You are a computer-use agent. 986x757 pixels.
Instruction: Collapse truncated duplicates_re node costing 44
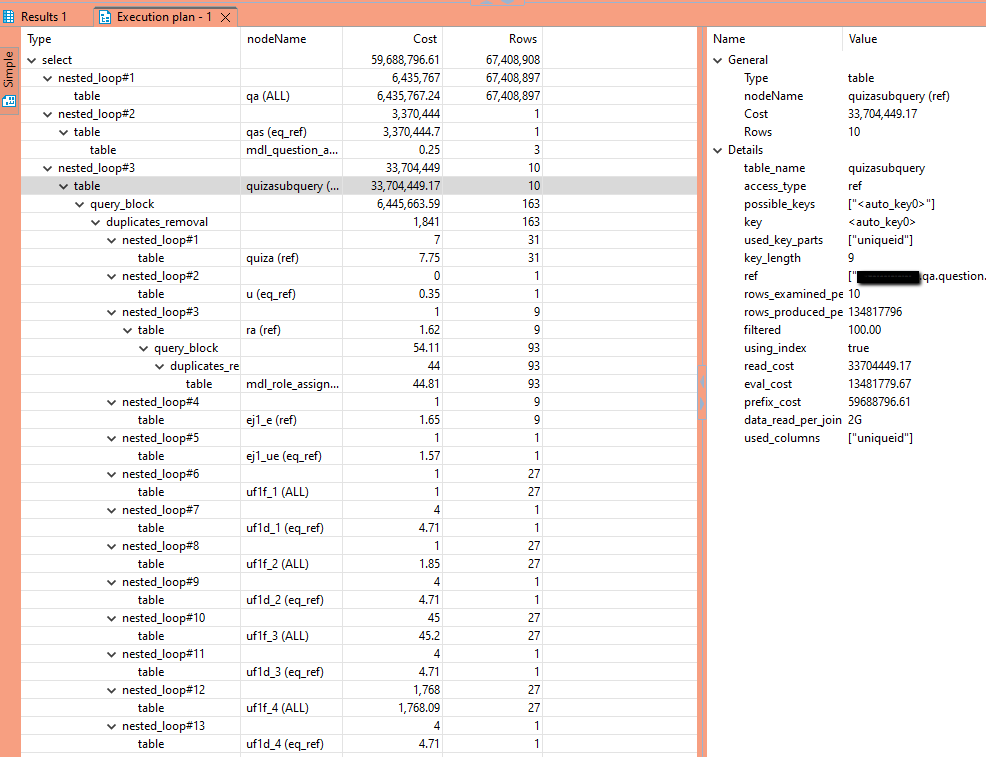coord(160,367)
